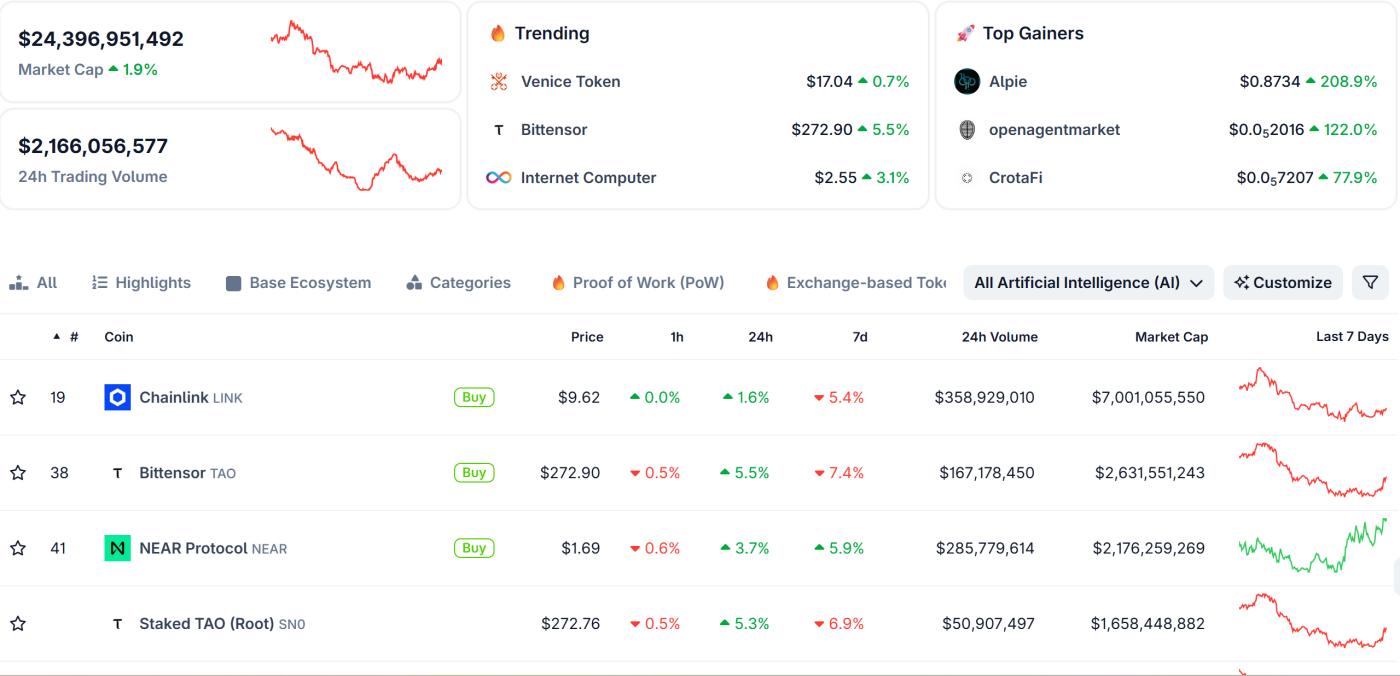The height and width of the screenshot is (676, 1400).
Task: Click the Buy button for Bittensor
Action: pos(474,473)
